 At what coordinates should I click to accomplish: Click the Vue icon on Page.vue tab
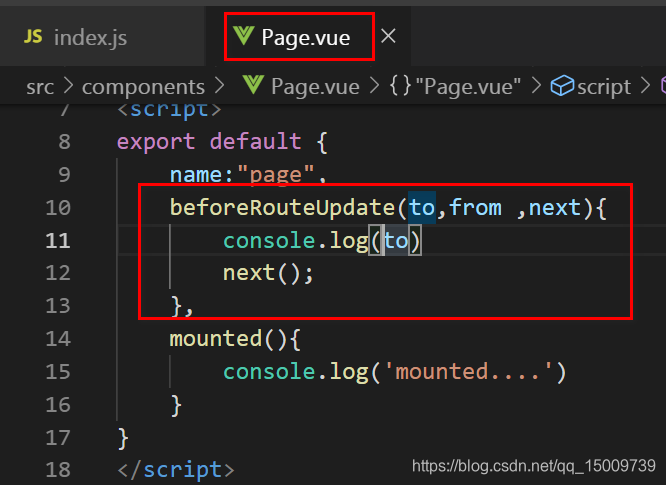tap(243, 36)
